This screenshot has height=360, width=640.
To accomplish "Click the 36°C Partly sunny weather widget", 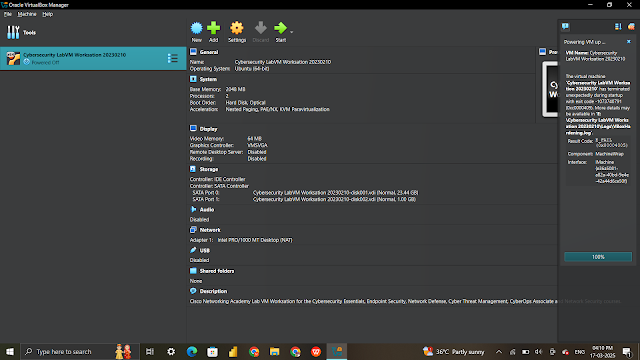I will pos(453,352).
